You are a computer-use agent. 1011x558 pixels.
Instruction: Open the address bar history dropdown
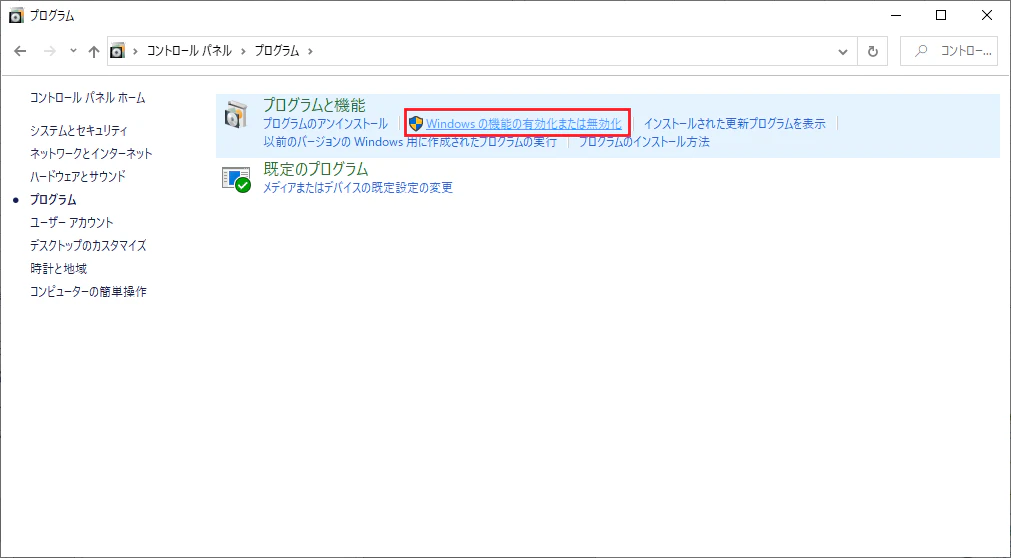pos(843,52)
